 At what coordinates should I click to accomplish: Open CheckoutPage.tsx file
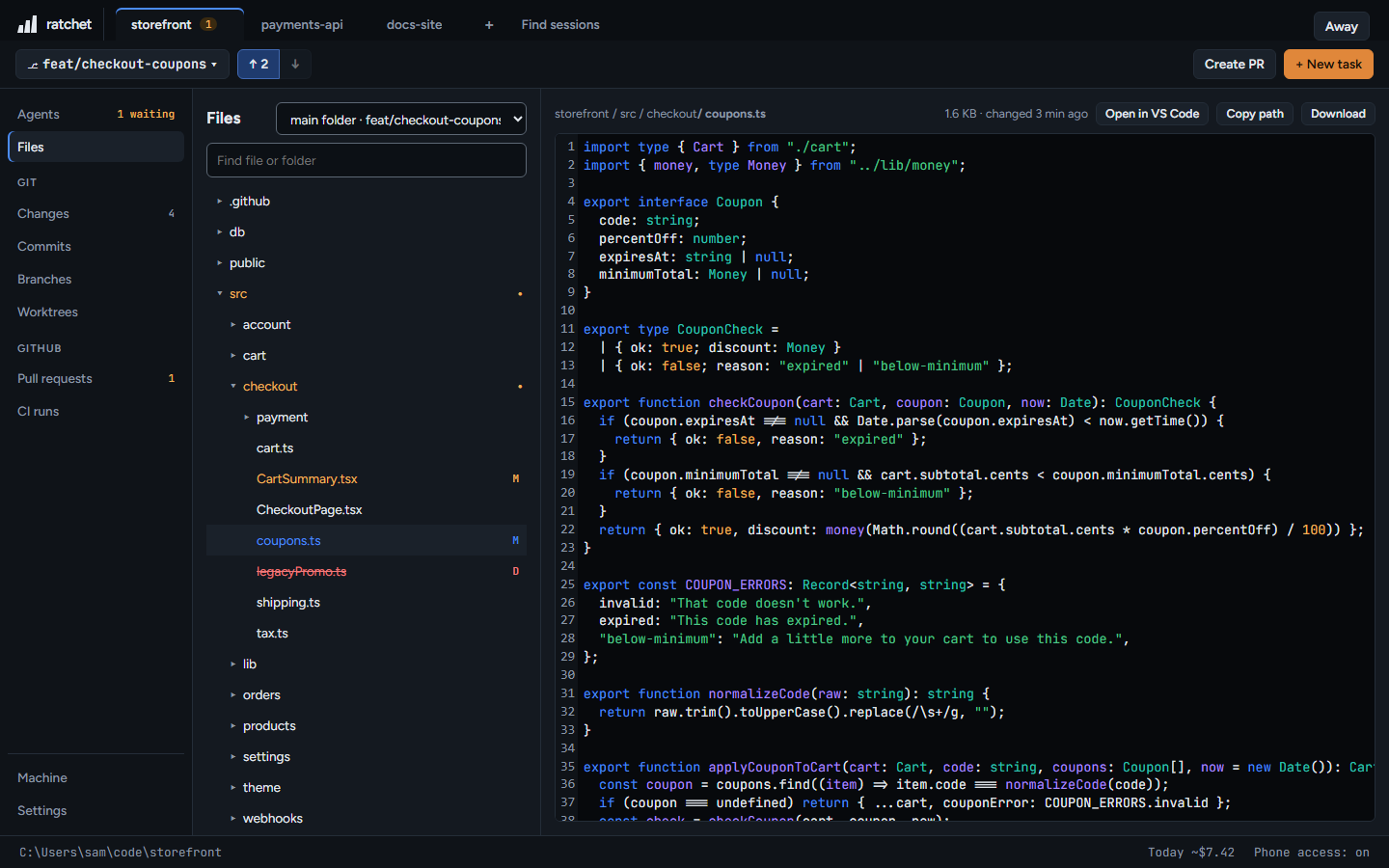tap(367, 510)
